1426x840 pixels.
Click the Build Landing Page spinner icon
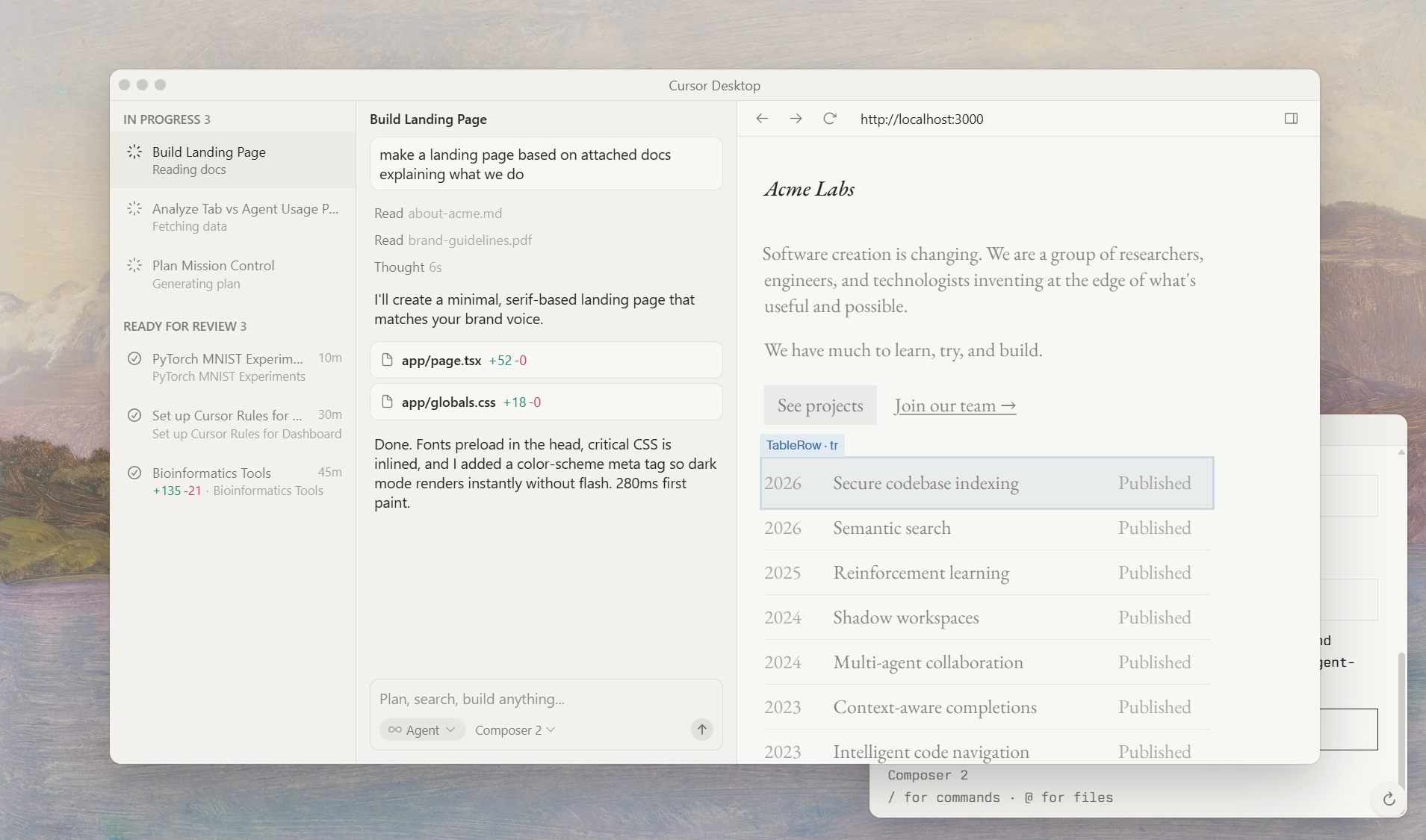tap(134, 152)
